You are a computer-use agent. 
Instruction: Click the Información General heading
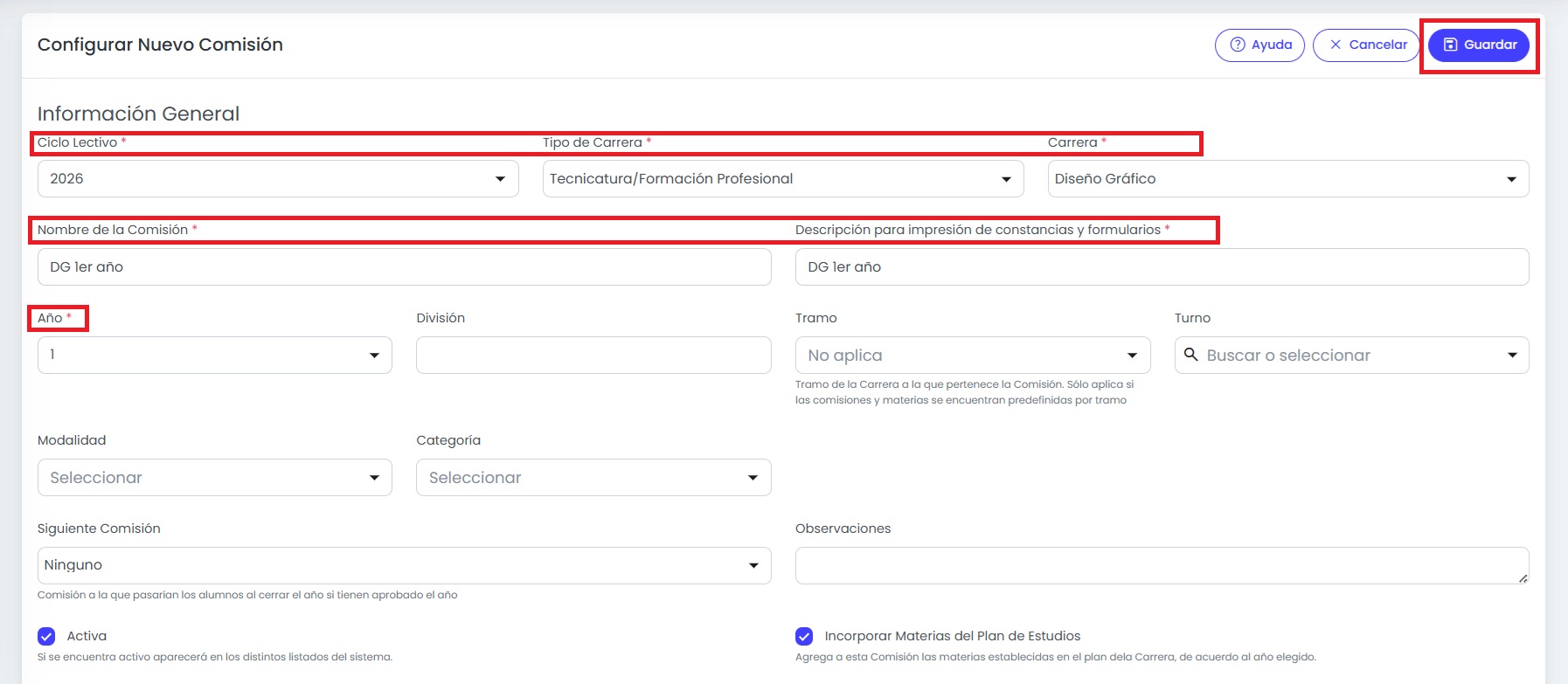(x=138, y=114)
